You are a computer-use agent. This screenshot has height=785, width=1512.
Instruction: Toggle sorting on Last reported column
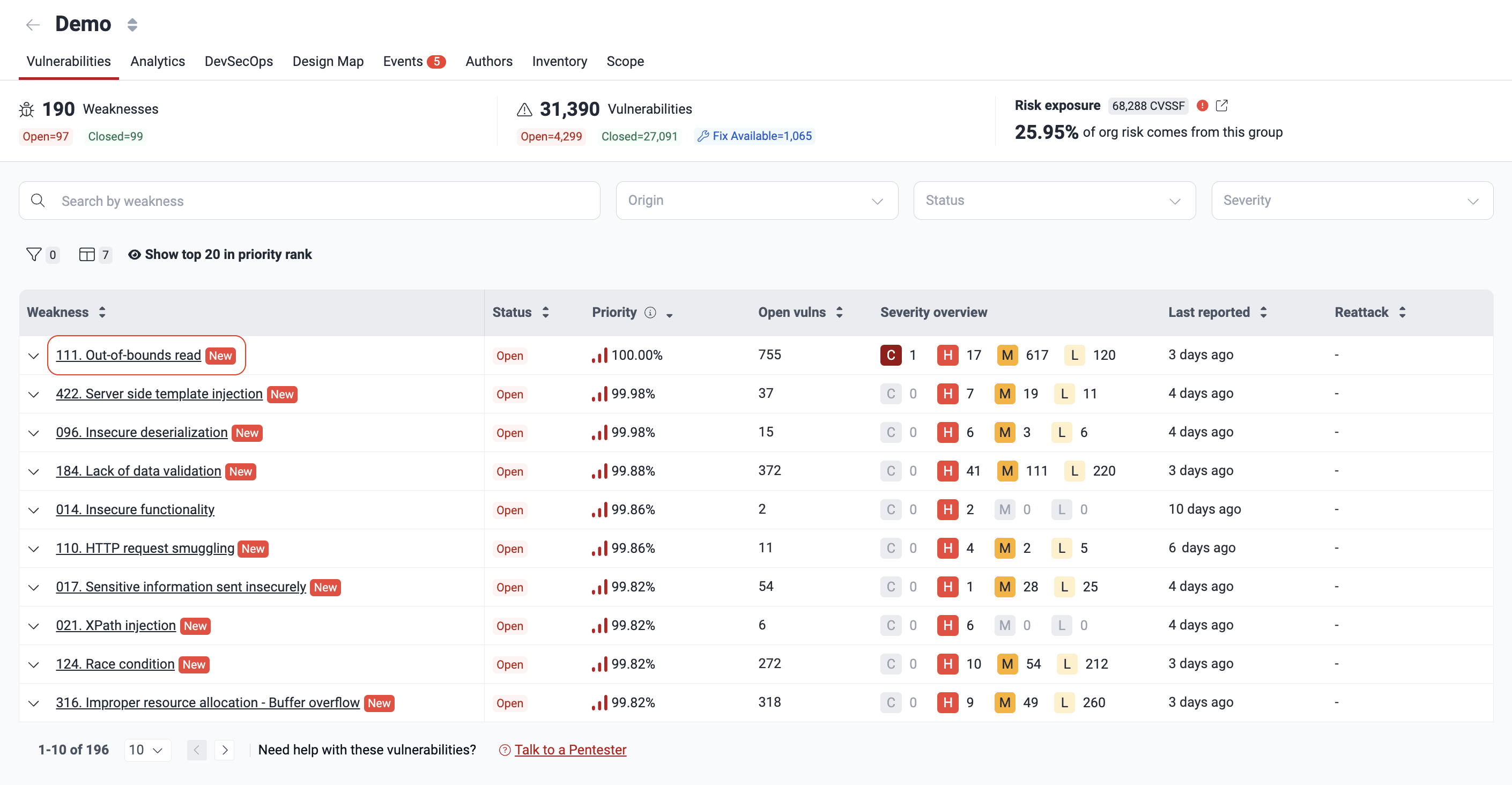1263,312
